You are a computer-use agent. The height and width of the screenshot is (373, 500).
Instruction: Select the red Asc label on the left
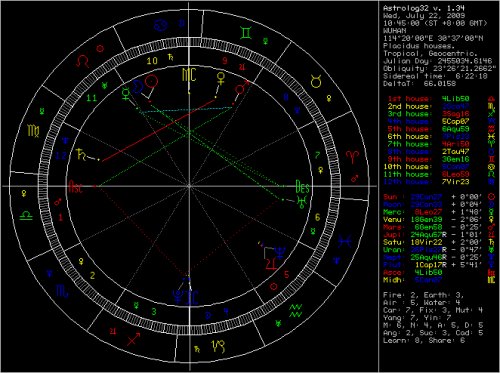[75, 187]
